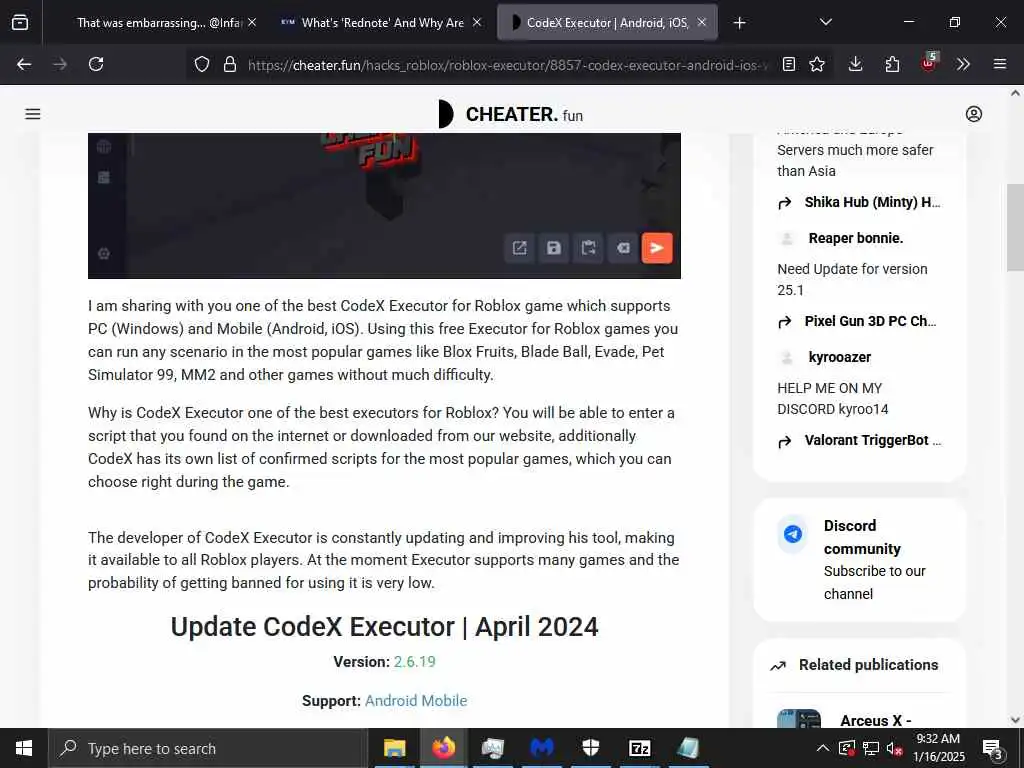Open kyrooazer commenter profile

(x=839, y=357)
